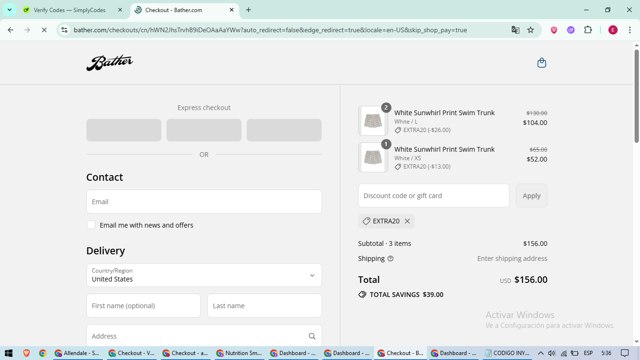Open the Checkout - V... taskbar window
This screenshot has height=360, width=640.
tap(131, 353)
